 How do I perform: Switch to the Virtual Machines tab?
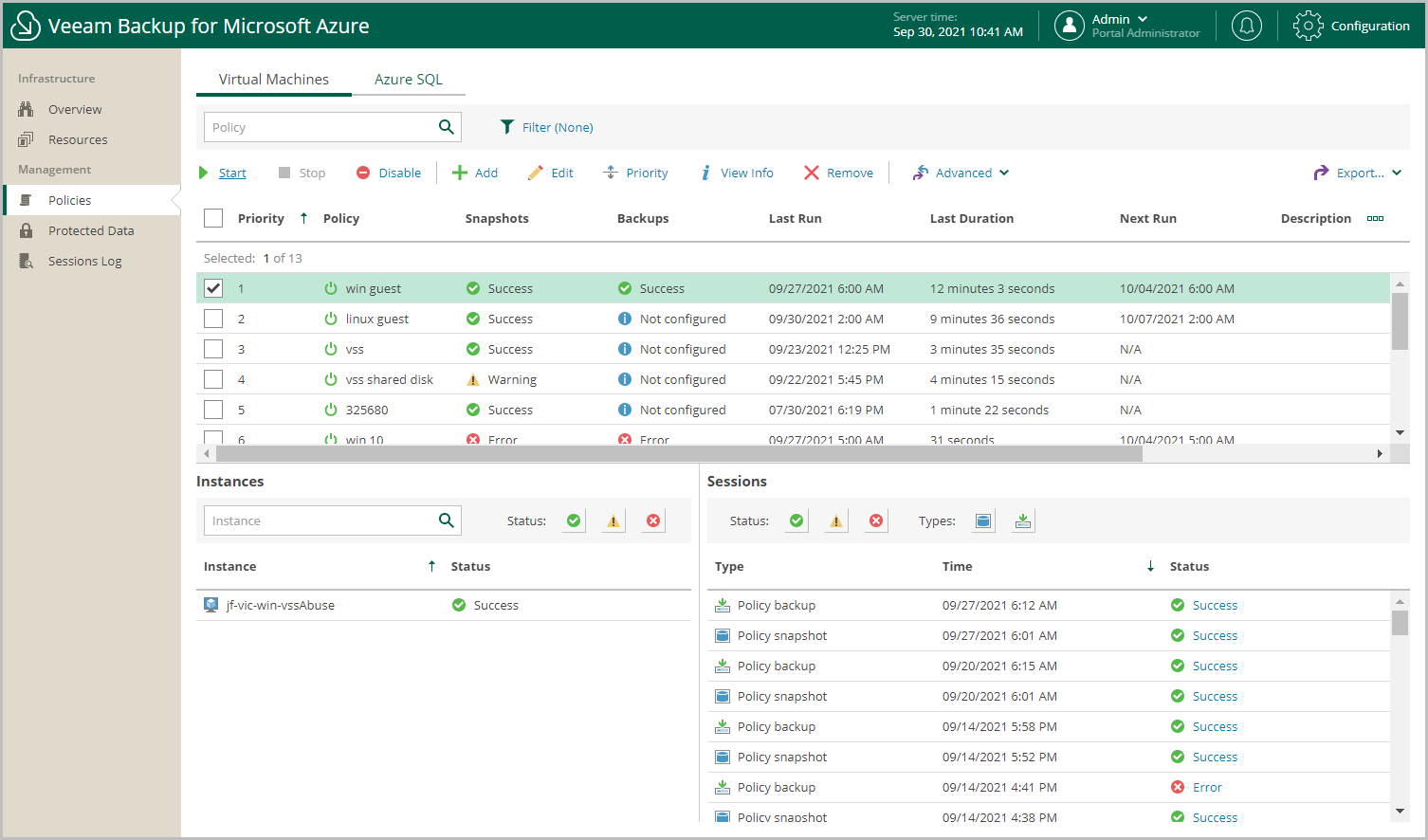tap(273, 80)
